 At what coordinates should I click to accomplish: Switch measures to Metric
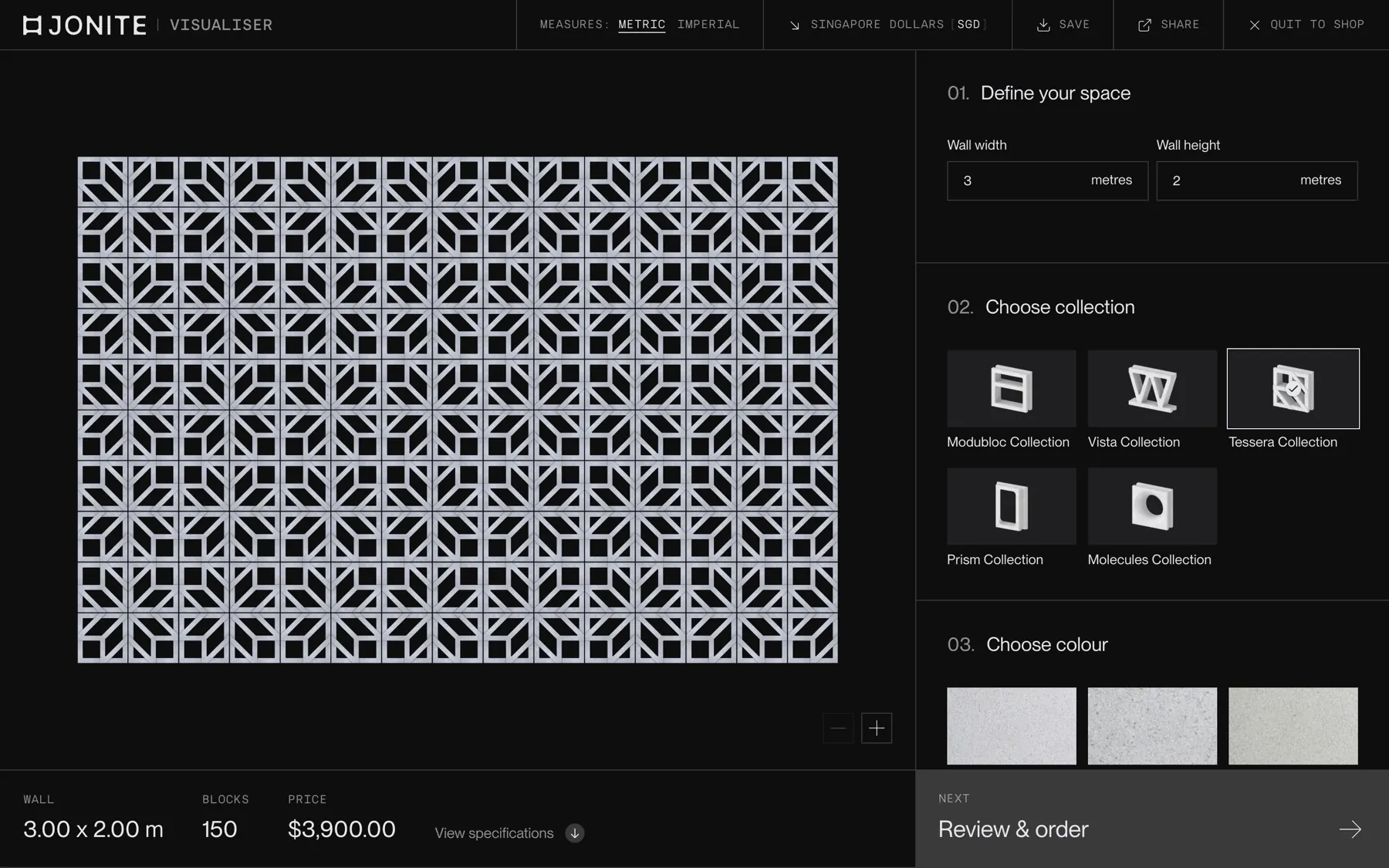pyautogui.click(x=642, y=25)
